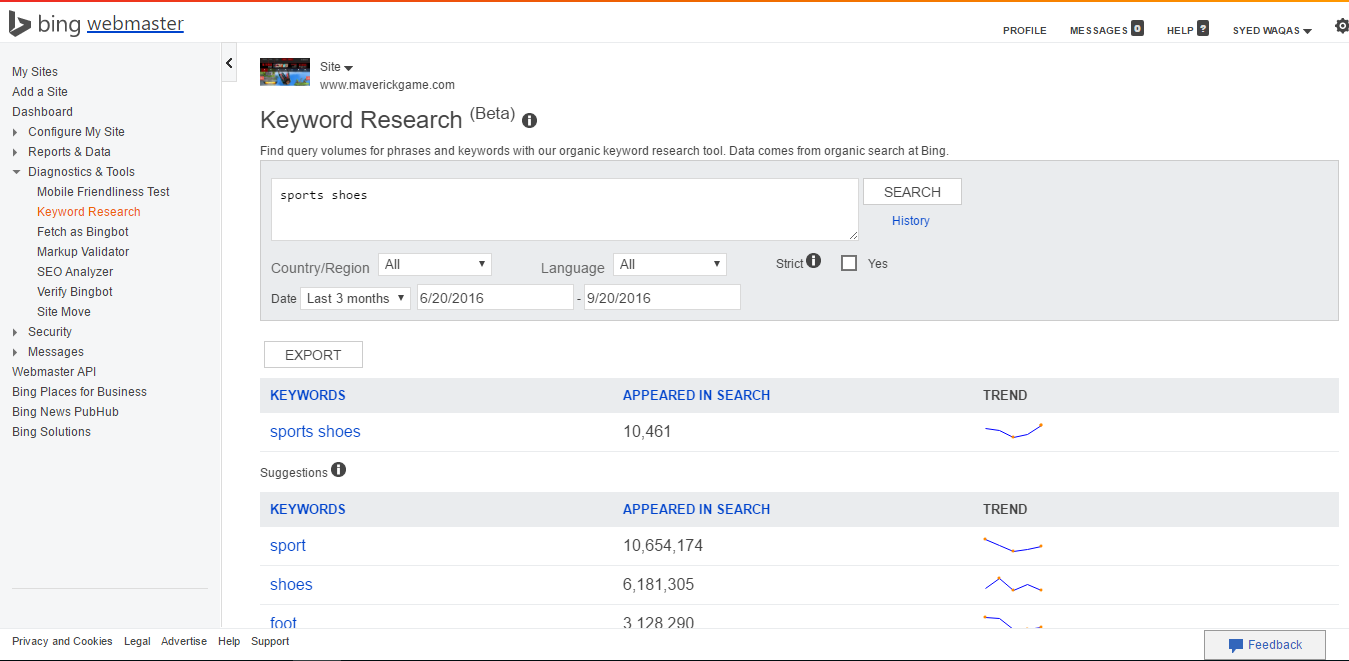Click the messages count badge icon

point(1137,28)
